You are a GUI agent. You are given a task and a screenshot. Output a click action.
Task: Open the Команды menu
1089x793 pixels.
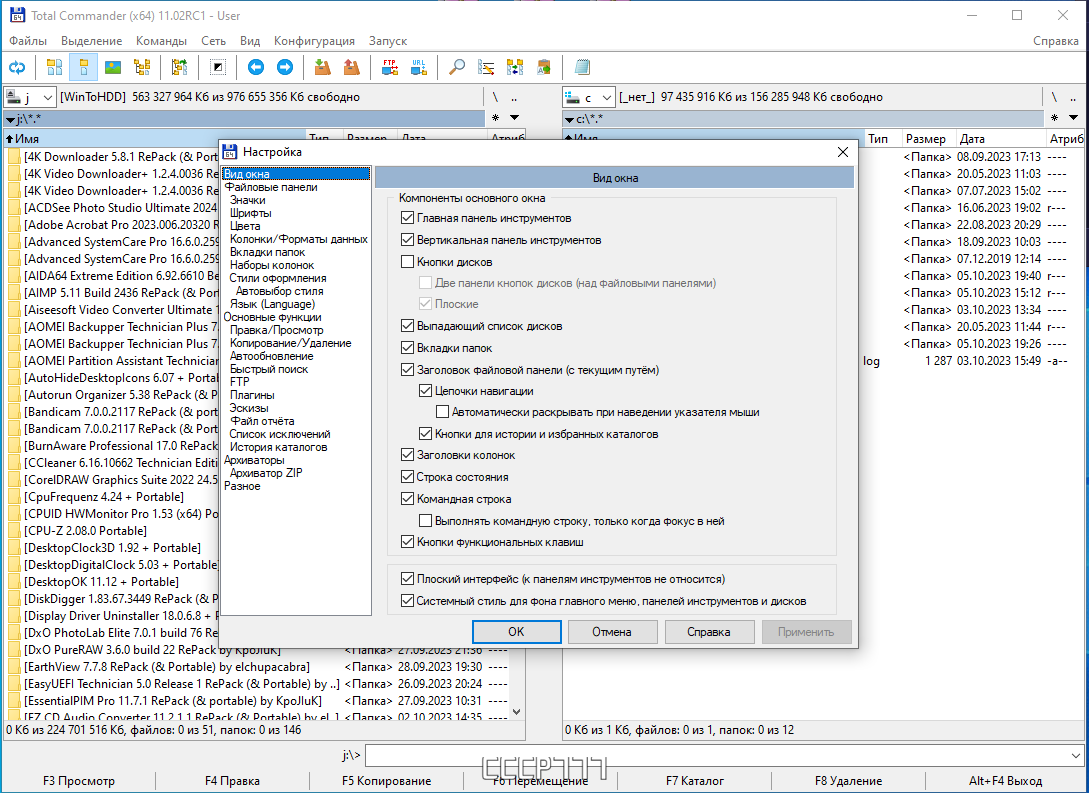[162, 41]
